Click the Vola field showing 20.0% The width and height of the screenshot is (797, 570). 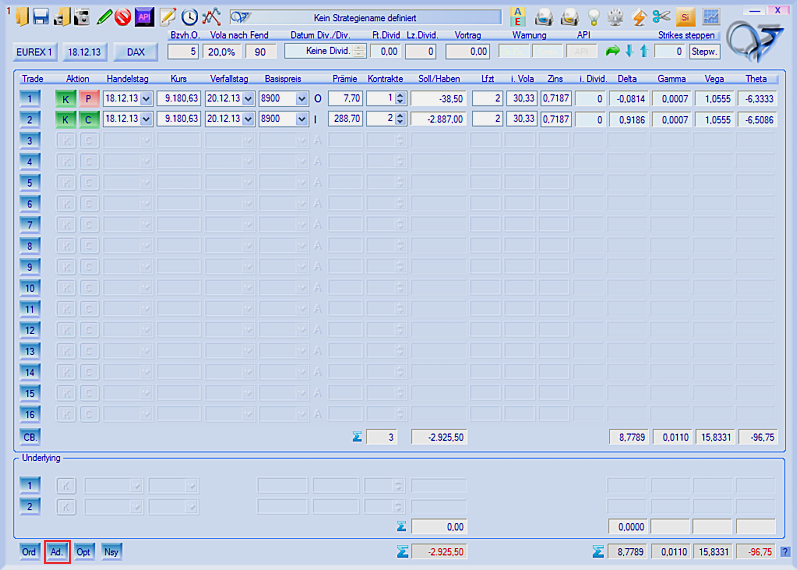(222, 51)
